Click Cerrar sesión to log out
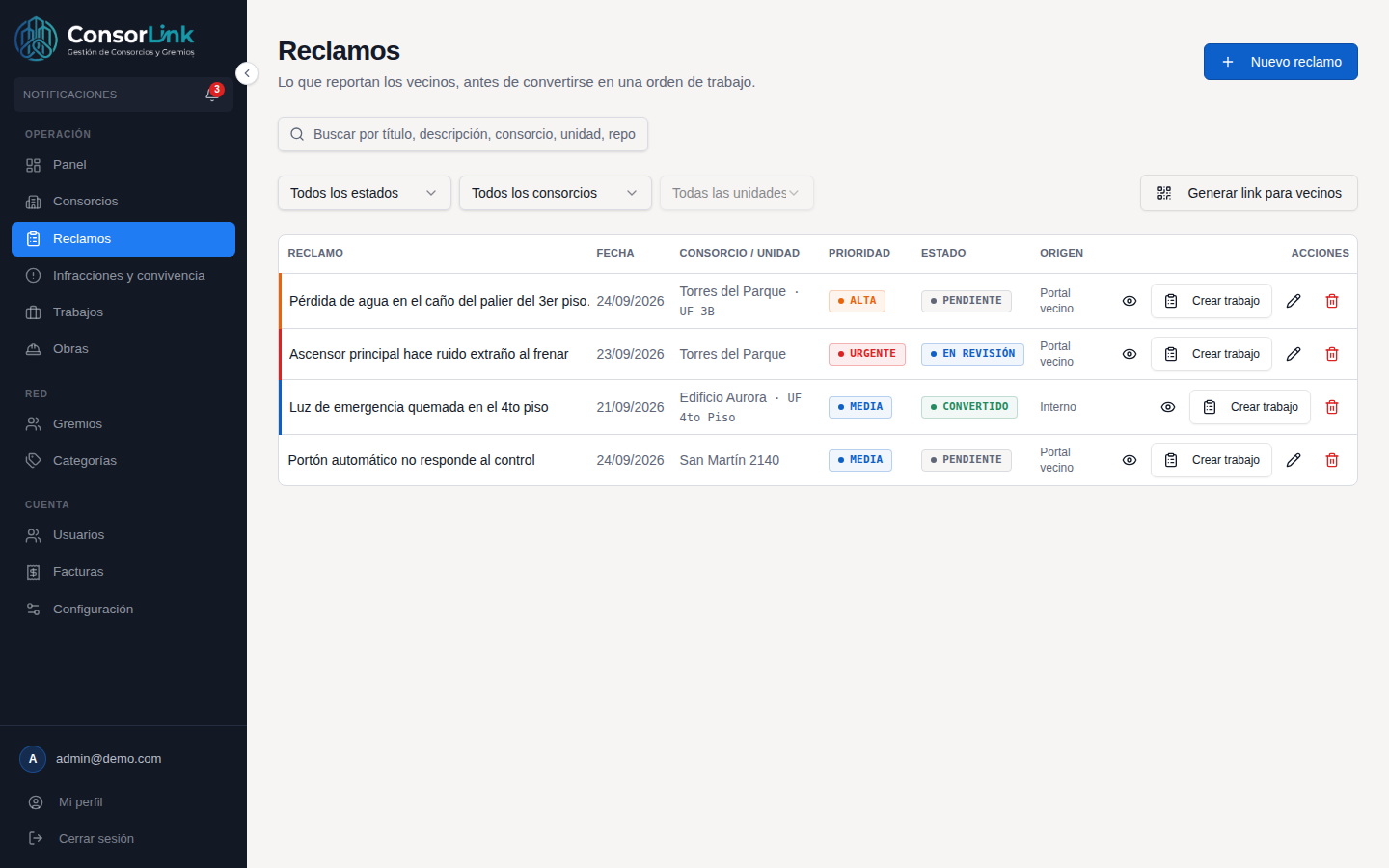Screen dimensions: 1389x868 (123, 839)
